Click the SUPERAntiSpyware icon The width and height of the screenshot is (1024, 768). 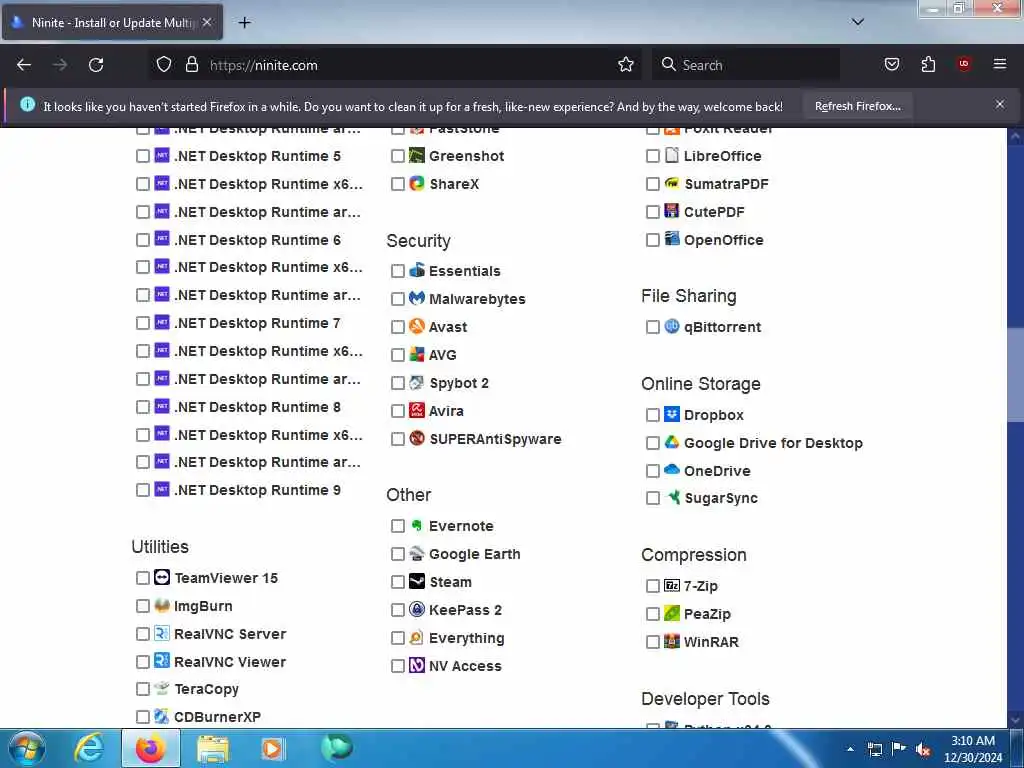point(417,438)
